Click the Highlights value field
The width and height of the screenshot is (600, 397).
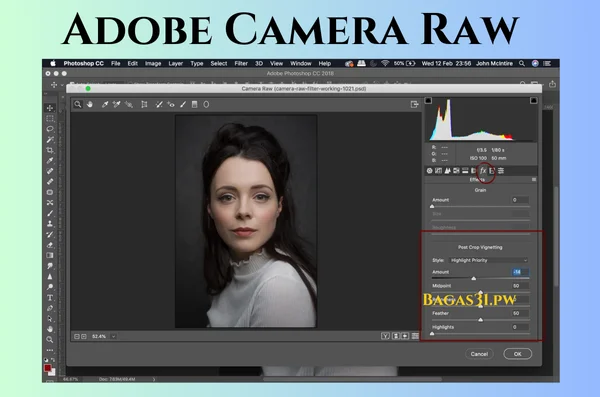[x=520, y=327]
